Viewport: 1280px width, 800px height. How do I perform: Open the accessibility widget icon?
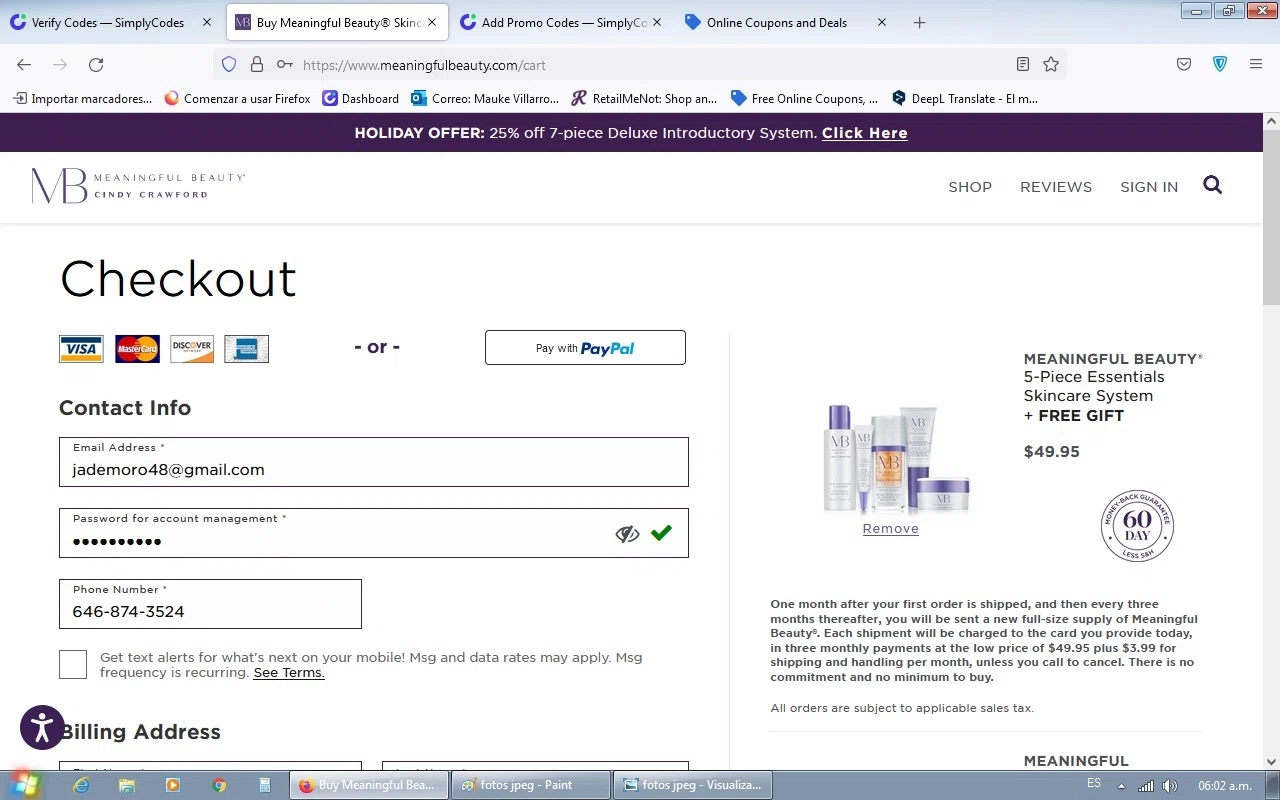[x=42, y=728]
